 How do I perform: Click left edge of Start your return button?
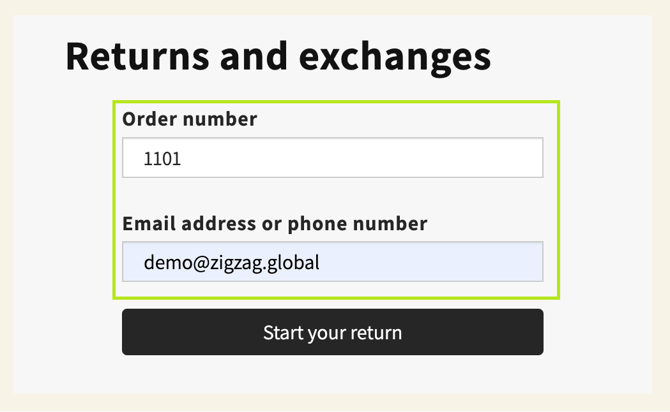coord(135,332)
